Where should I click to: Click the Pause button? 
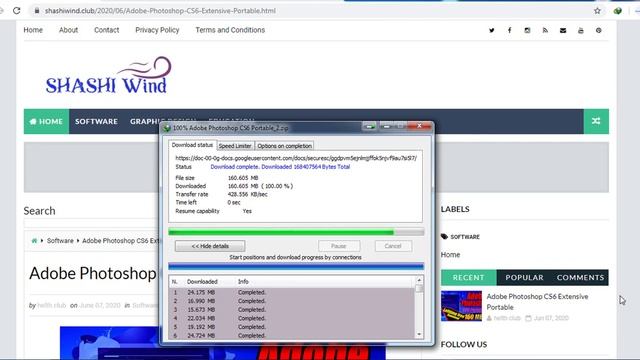(339, 246)
